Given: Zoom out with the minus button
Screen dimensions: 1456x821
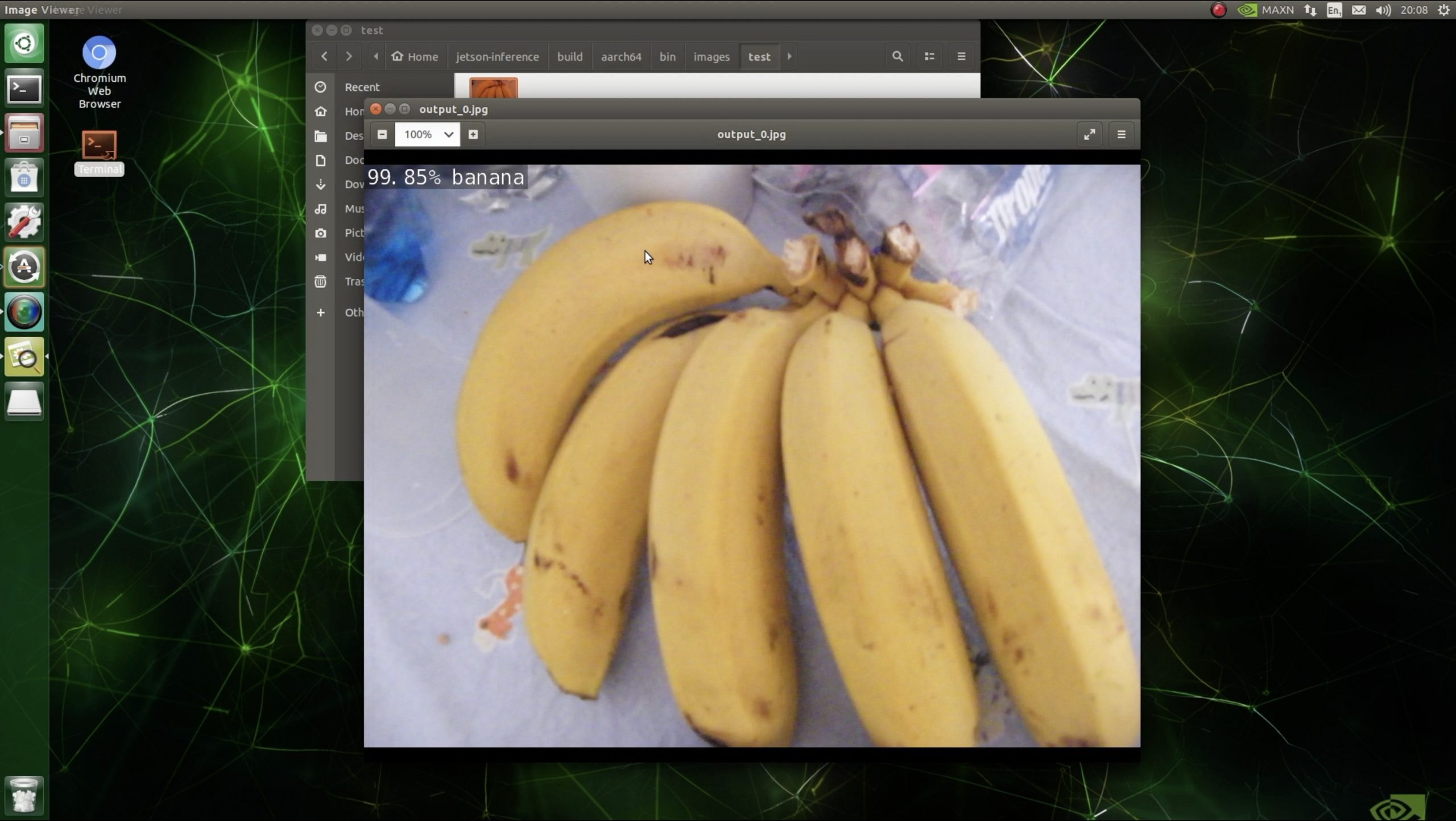Looking at the screenshot, I should (382, 134).
